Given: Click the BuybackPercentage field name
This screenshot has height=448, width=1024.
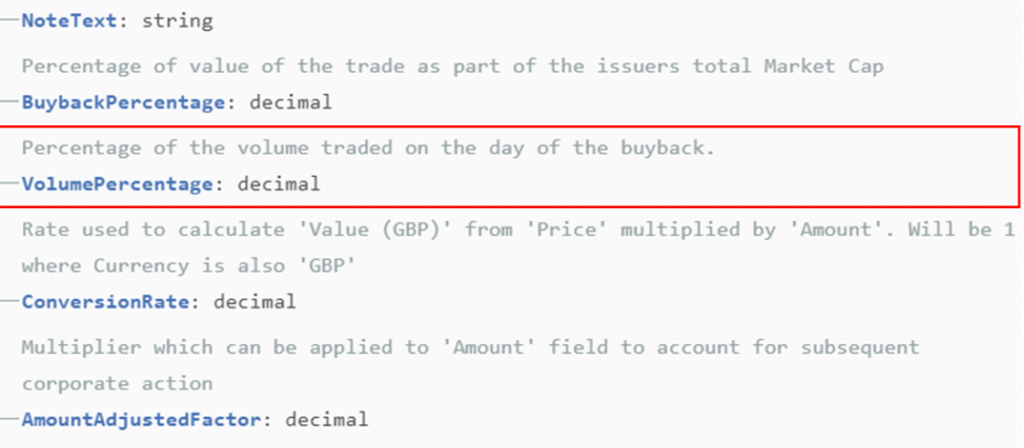Looking at the screenshot, I should pyautogui.click(x=123, y=102).
